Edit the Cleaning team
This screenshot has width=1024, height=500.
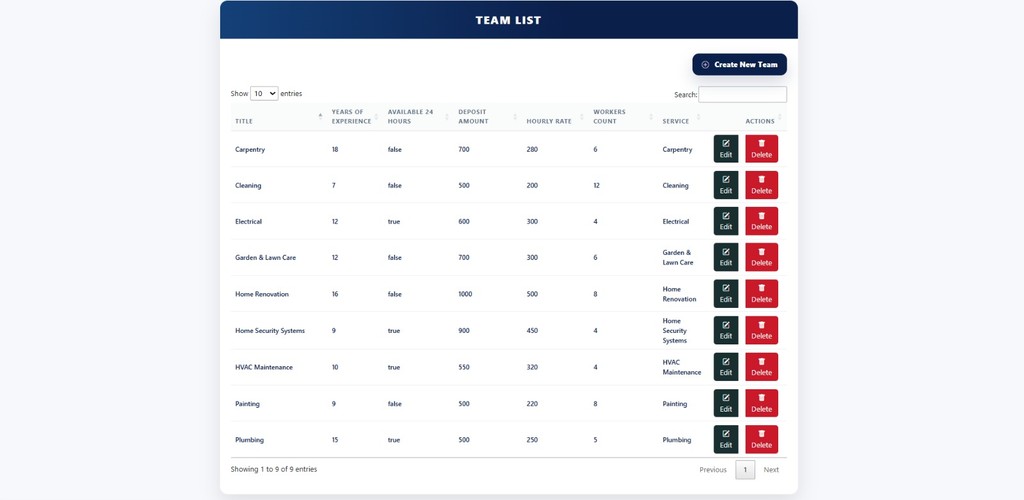pos(726,185)
